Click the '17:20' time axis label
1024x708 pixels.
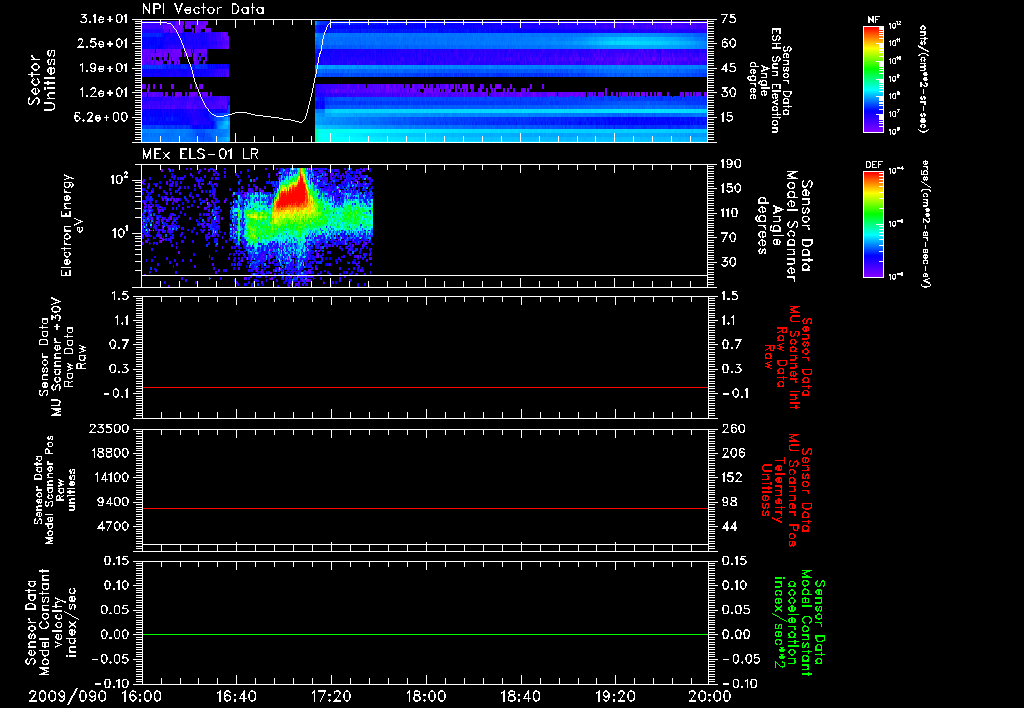pyautogui.click(x=331, y=696)
